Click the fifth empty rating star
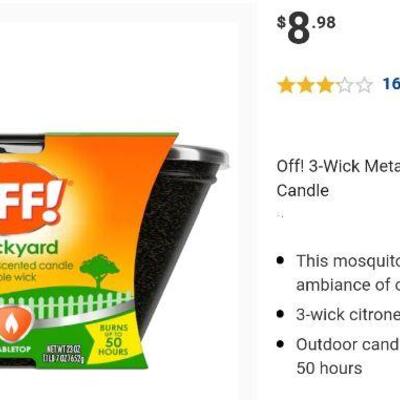Viewport: 400px width, 400px height. 364,85
